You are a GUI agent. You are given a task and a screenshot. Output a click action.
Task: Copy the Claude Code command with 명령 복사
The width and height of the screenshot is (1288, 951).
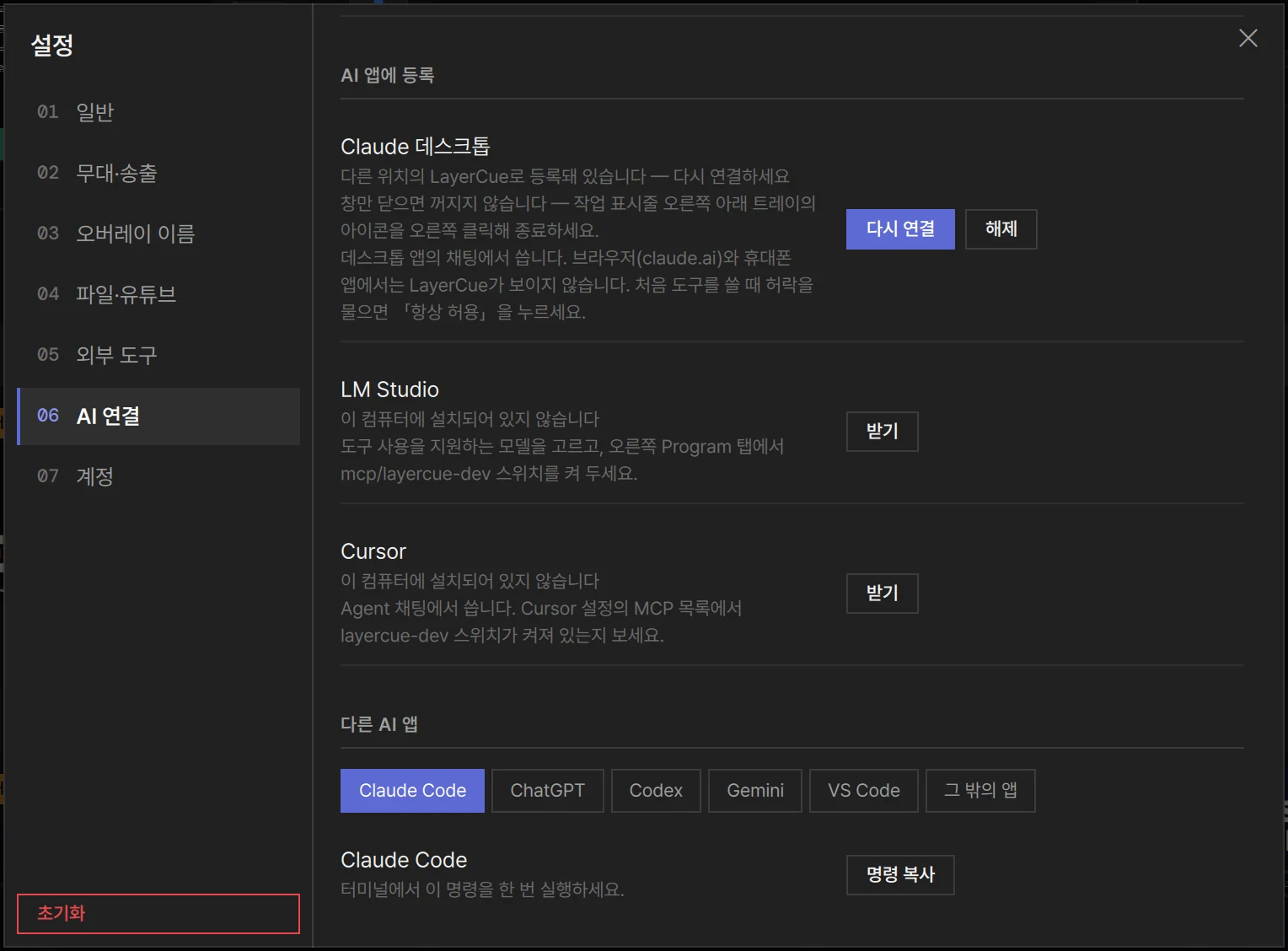point(900,875)
